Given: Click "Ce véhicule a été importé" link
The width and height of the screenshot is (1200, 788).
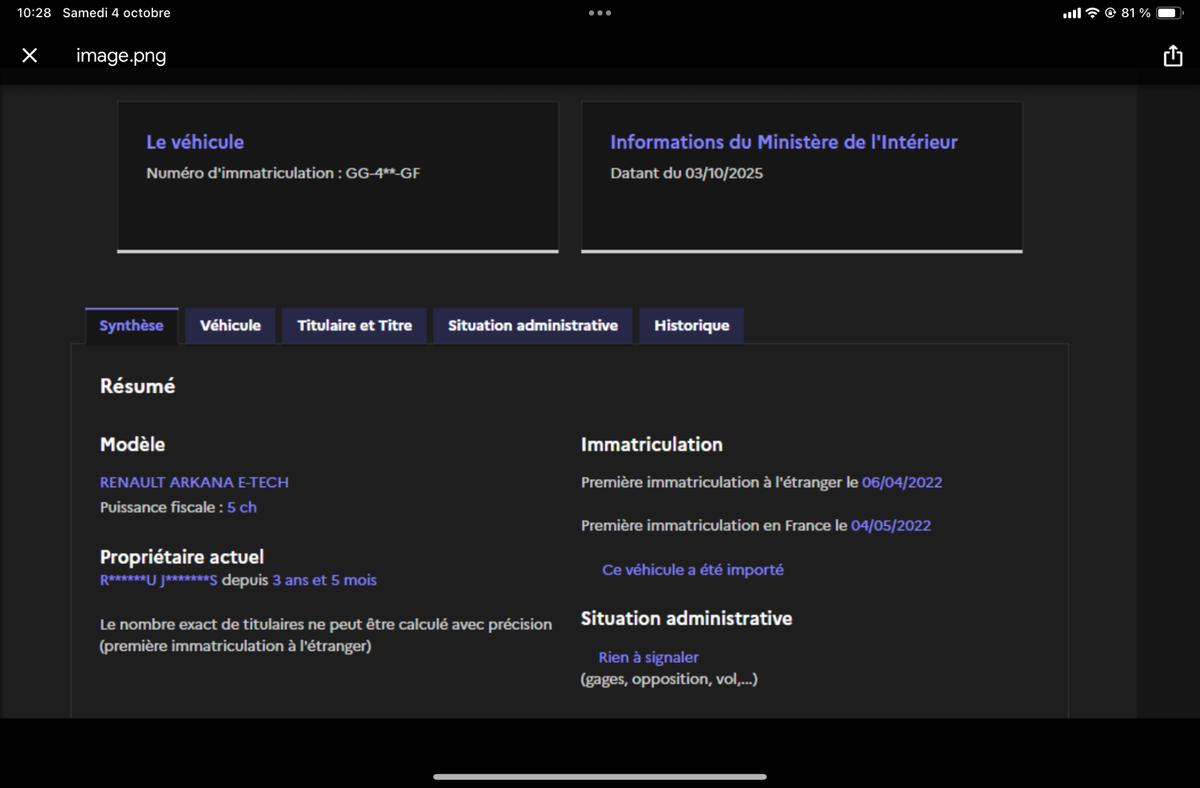Looking at the screenshot, I should click(692, 570).
